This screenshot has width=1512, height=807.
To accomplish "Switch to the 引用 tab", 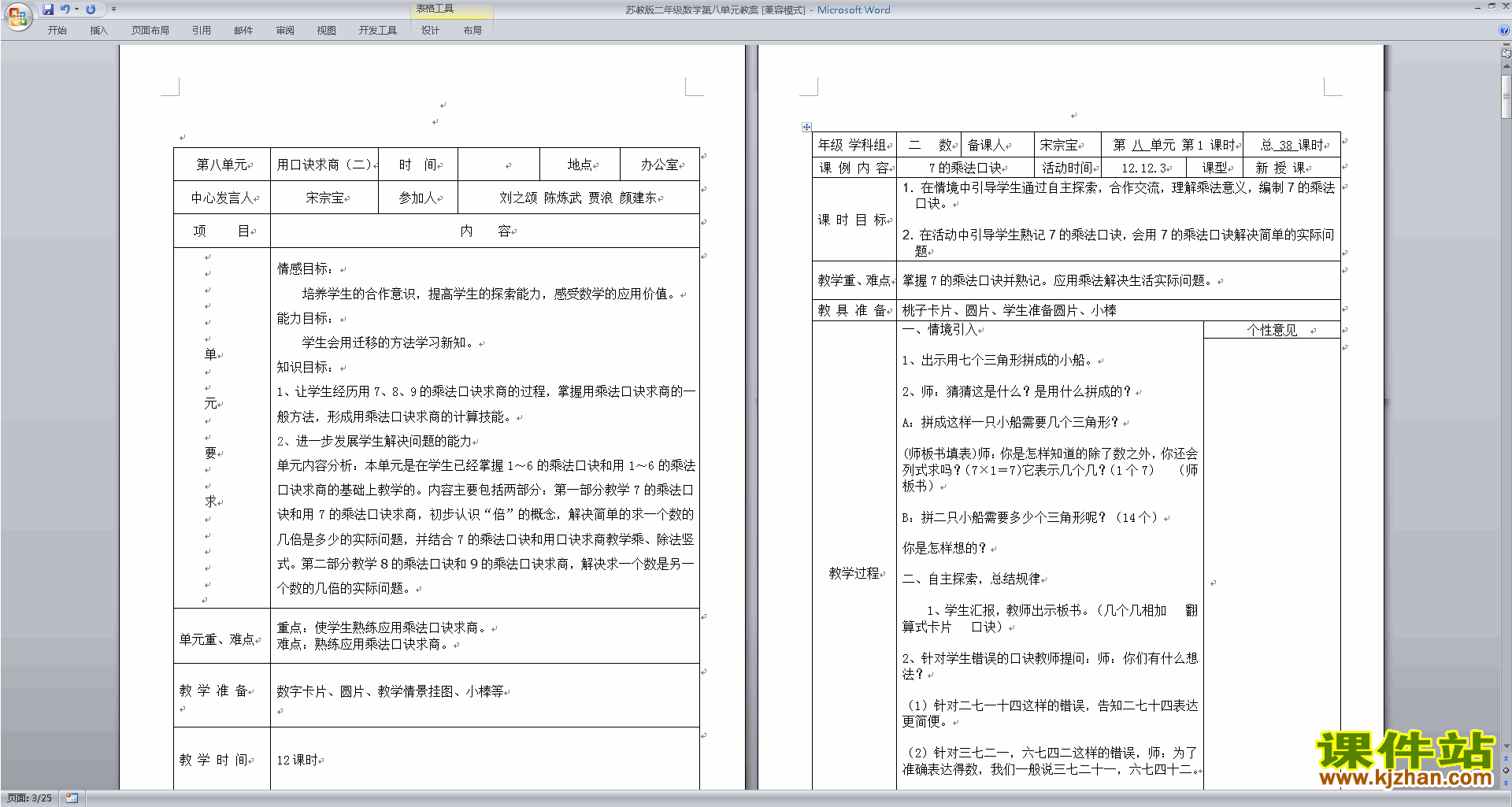I will pos(202,31).
